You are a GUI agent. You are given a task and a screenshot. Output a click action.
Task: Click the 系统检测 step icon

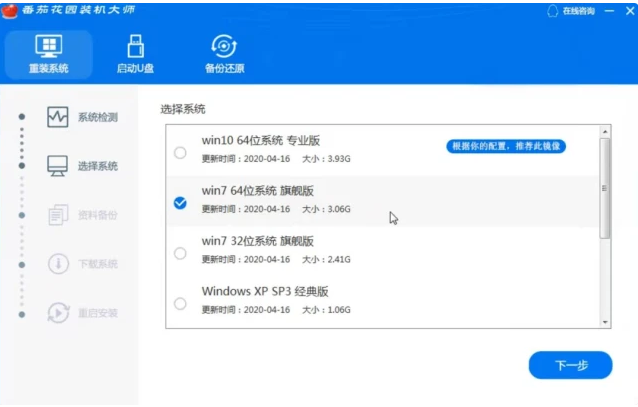[58, 117]
